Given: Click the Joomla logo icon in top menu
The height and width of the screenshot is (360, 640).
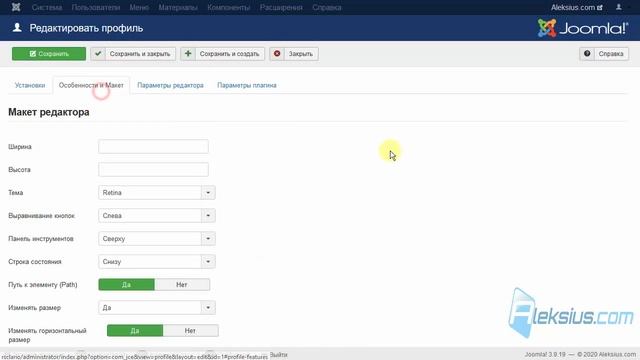Looking at the screenshot, I should pyautogui.click(x=16, y=7).
